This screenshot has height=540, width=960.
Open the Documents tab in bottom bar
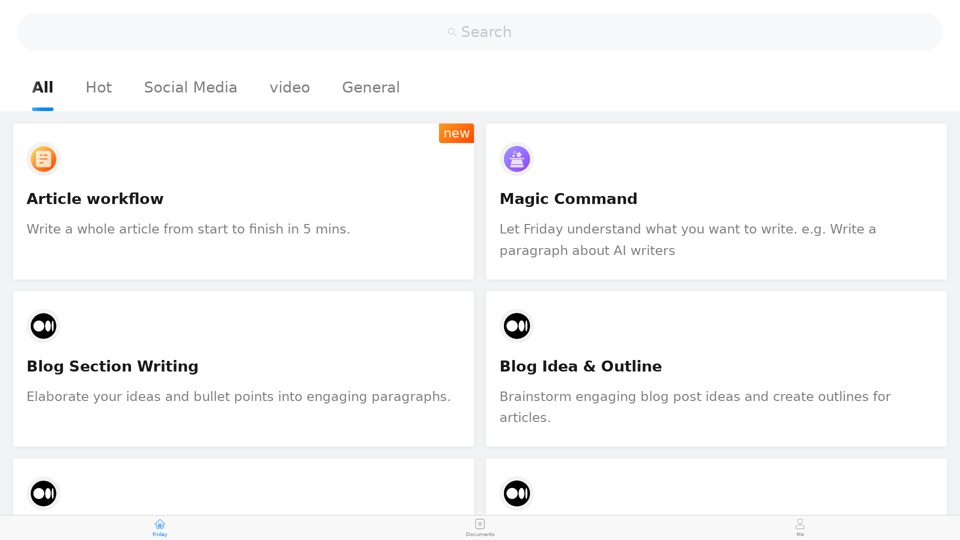(x=480, y=528)
